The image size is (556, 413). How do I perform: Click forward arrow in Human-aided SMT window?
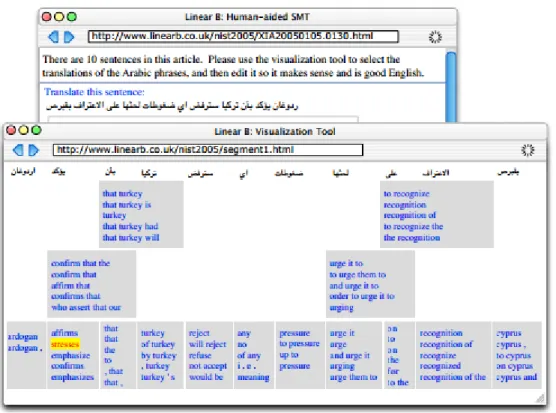69,37
